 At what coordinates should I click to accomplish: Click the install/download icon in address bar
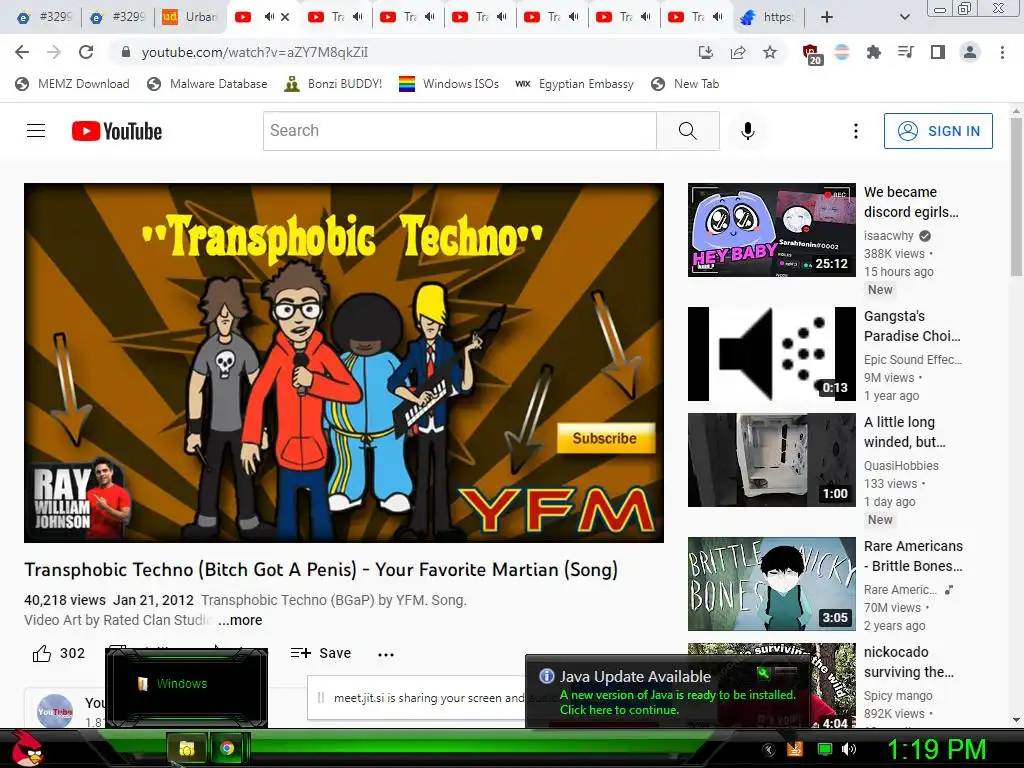pos(706,52)
